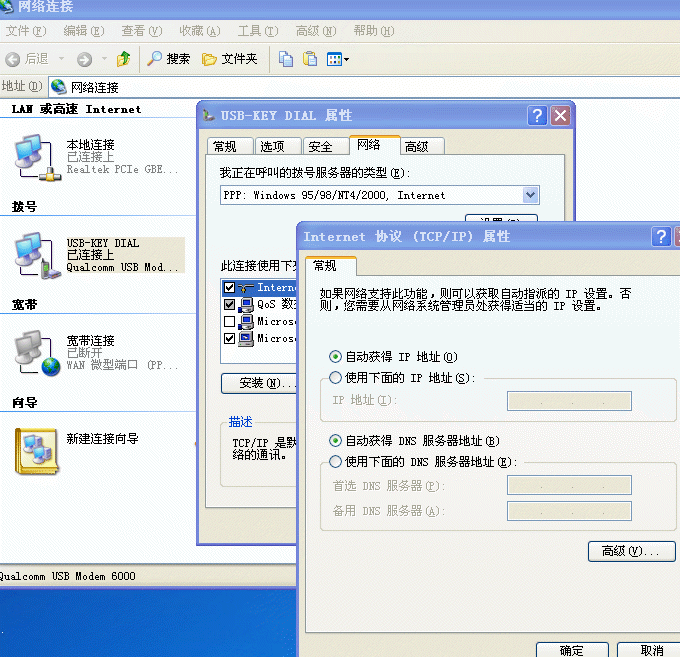Open the 帮助 menu
The height and width of the screenshot is (657, 680).
pyautogui.click(x=373, y=31)
